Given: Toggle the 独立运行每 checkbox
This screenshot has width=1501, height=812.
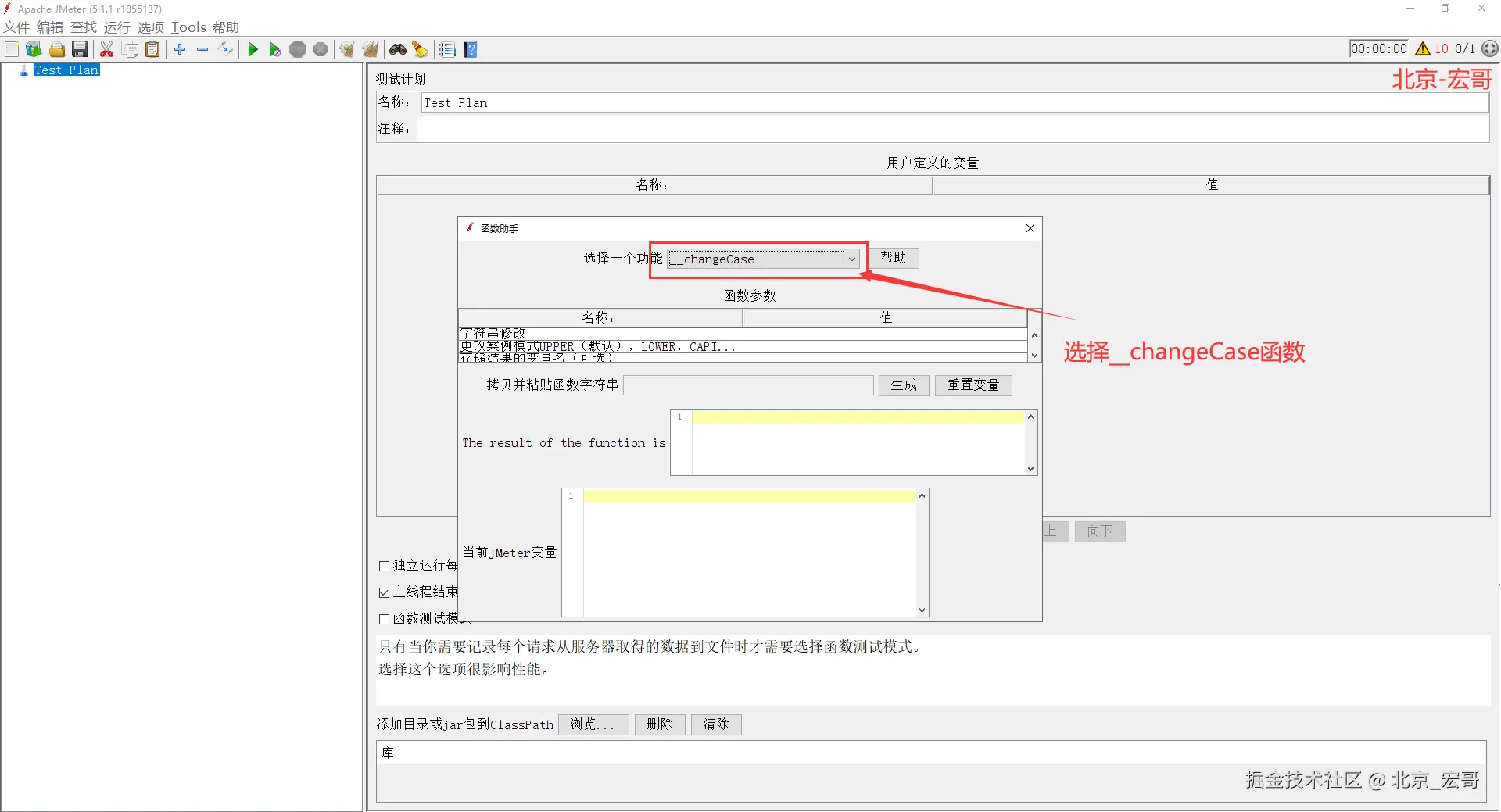Looking at the screenshot, I should tap(384, 566).
